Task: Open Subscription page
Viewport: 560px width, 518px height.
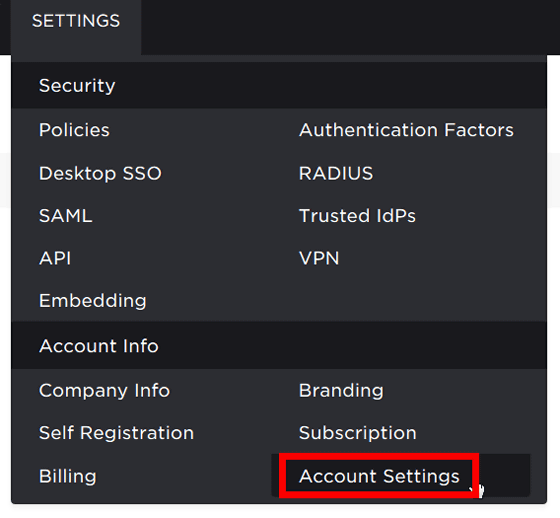Action: pos(358,433)
